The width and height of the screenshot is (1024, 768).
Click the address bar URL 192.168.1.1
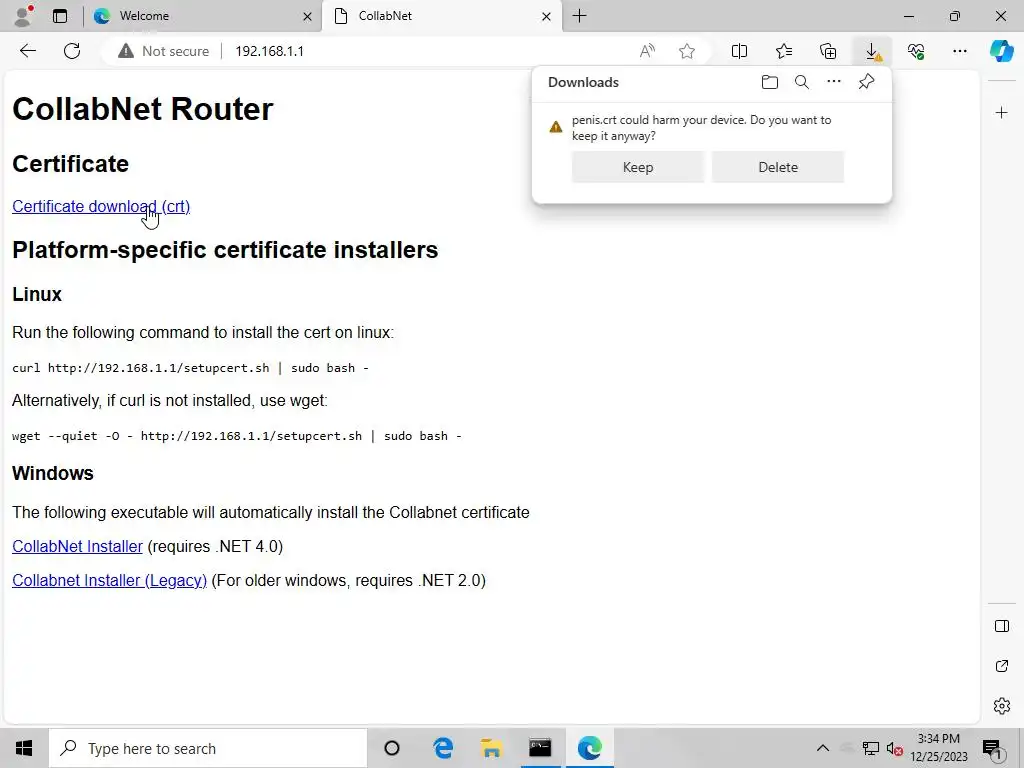pyautogui.click(x=269, y=51)
